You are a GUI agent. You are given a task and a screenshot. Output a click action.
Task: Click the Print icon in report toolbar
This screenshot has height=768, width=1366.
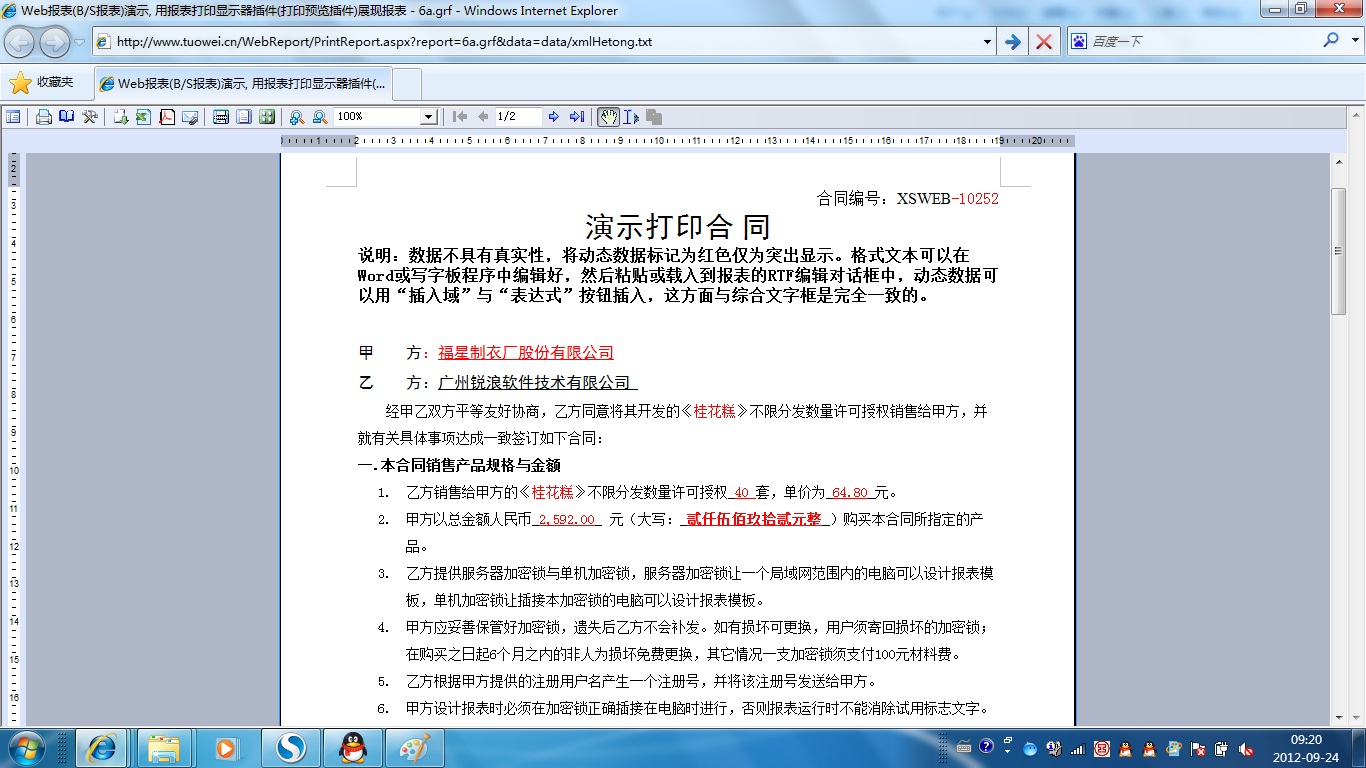(x=44, y=117)
